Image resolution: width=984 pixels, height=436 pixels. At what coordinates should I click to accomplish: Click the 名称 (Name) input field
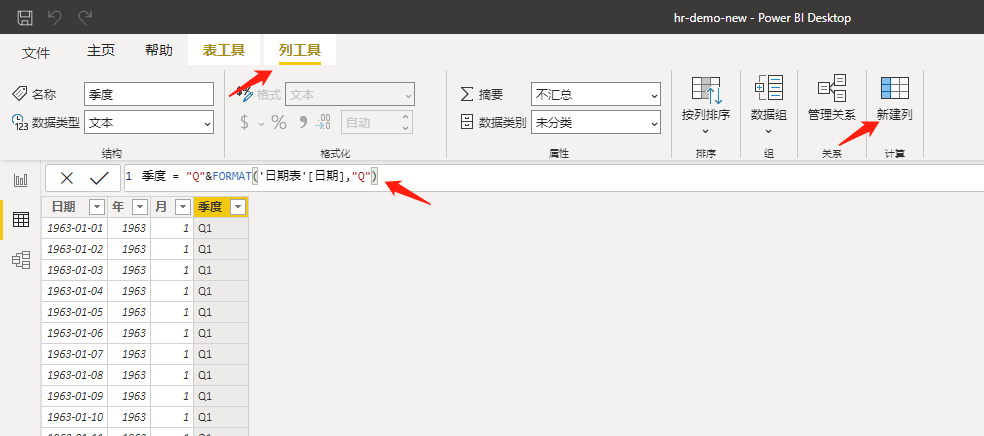coord(148,94)
